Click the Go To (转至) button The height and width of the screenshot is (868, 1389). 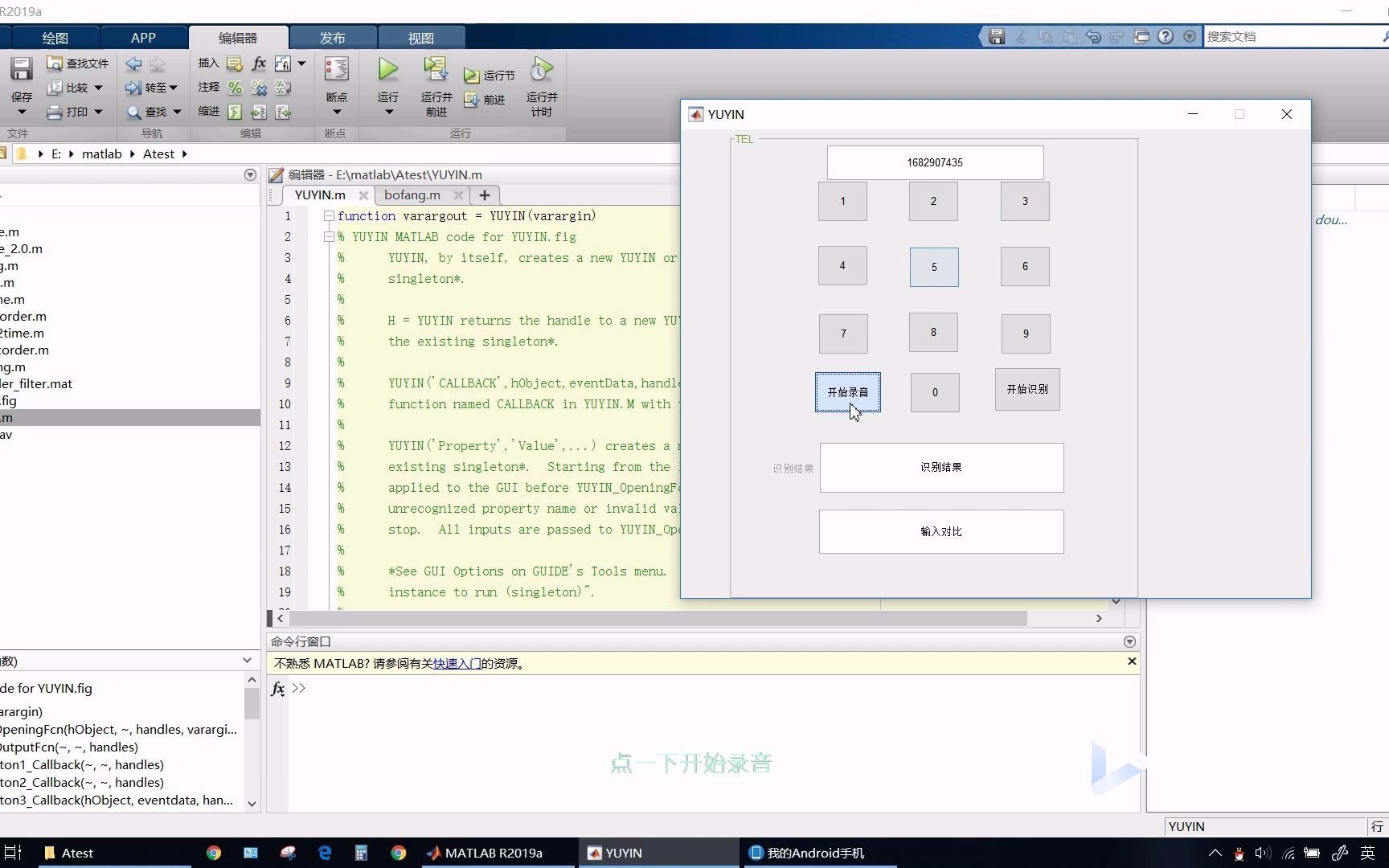click(150, 88)
